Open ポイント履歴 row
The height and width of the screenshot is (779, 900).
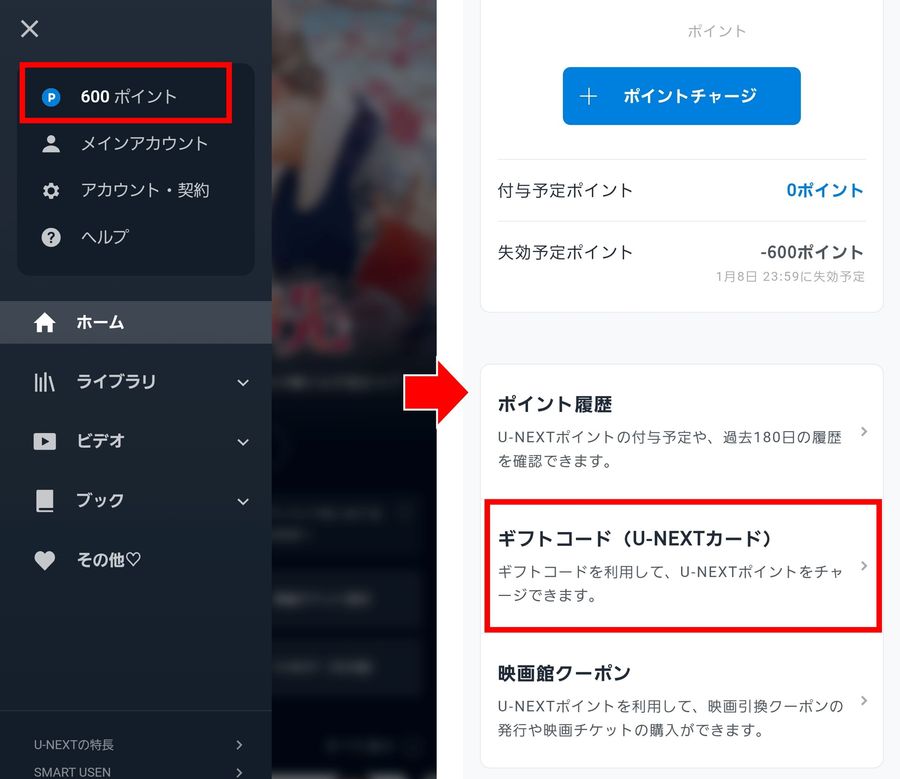681,432
